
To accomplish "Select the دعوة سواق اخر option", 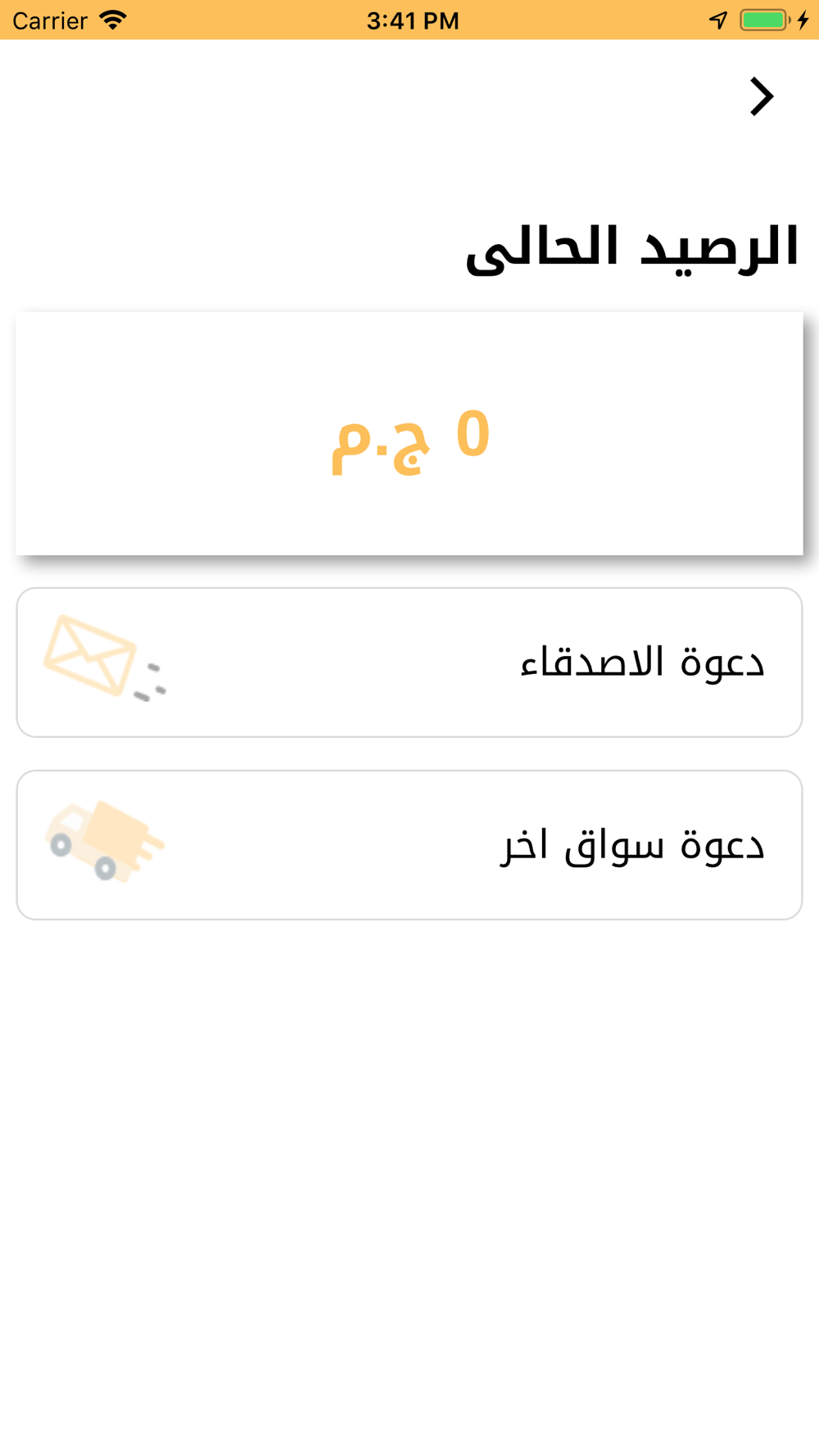I will pyautogui.click(x=632, y=845).
